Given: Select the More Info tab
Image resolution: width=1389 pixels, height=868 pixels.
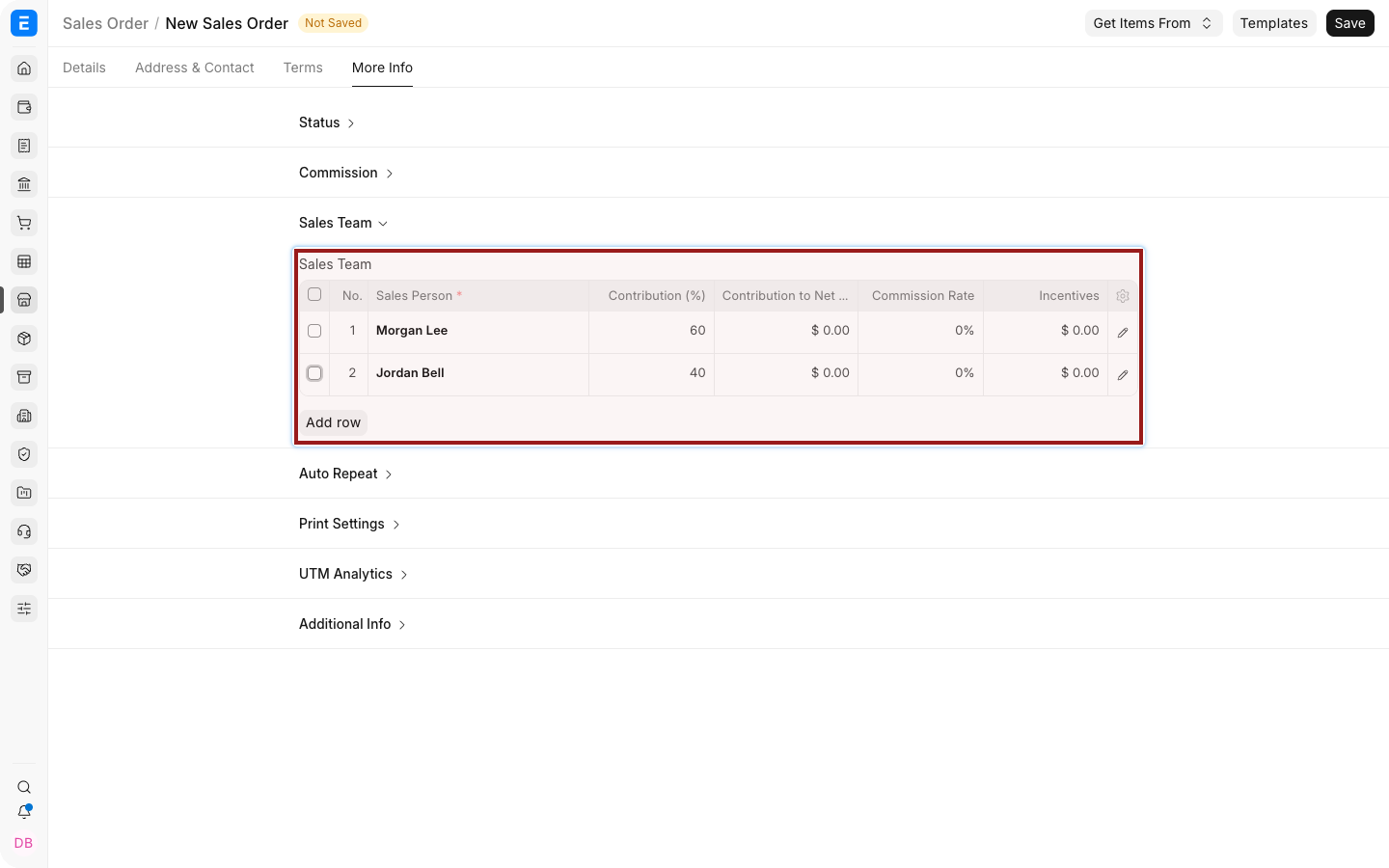Looking at the screenshot, I should [x=382, y=68].
